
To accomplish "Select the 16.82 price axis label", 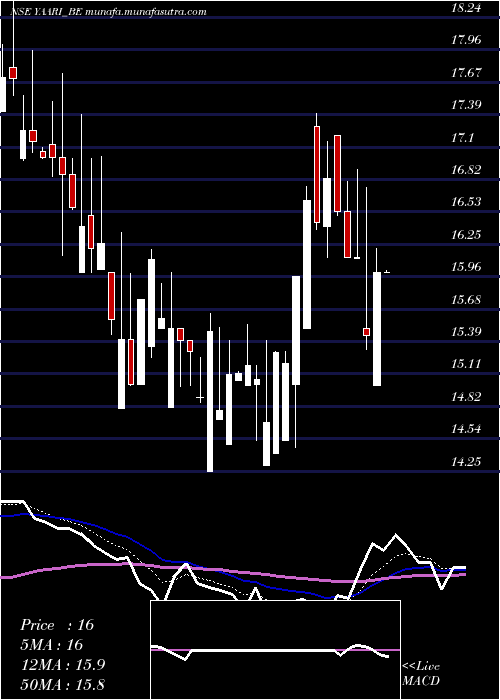I will click(466, 170).
